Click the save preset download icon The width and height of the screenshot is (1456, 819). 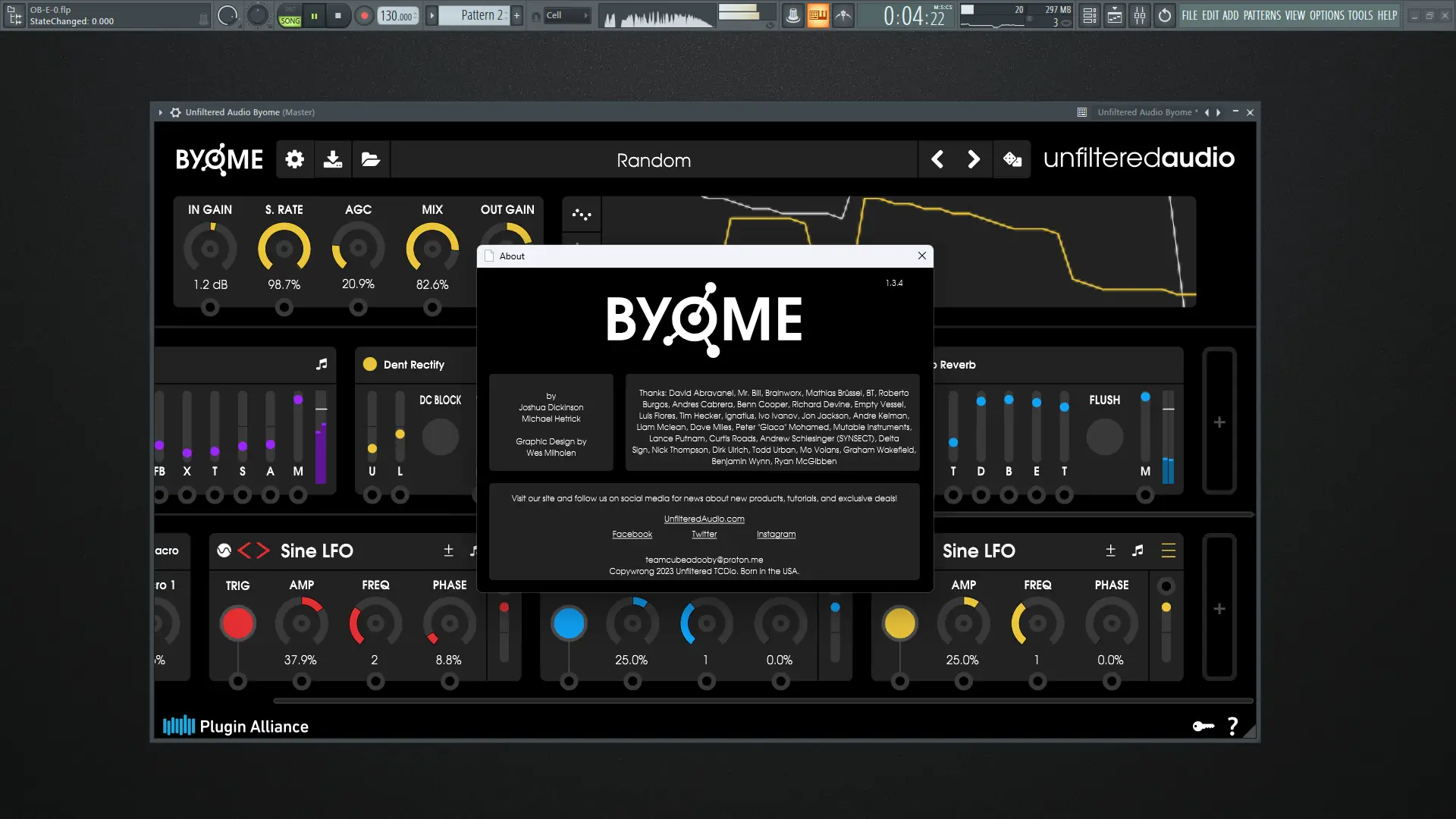coord(333,159)
